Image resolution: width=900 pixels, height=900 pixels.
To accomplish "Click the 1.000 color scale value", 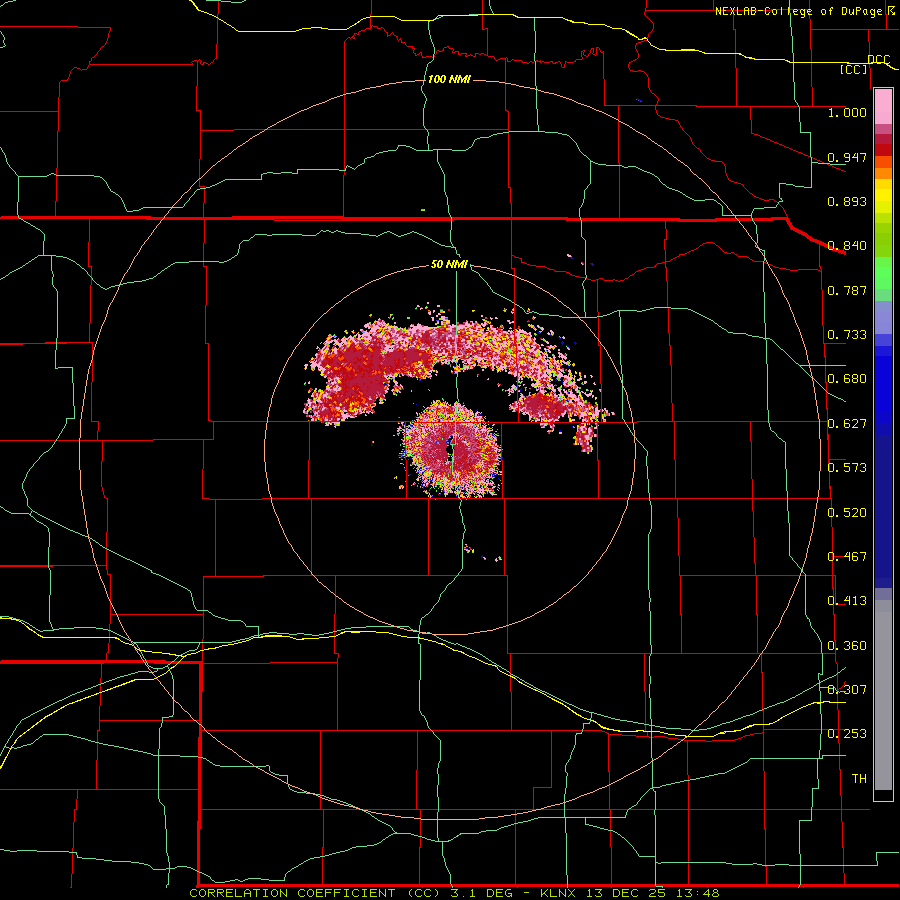I will [847, 112].
